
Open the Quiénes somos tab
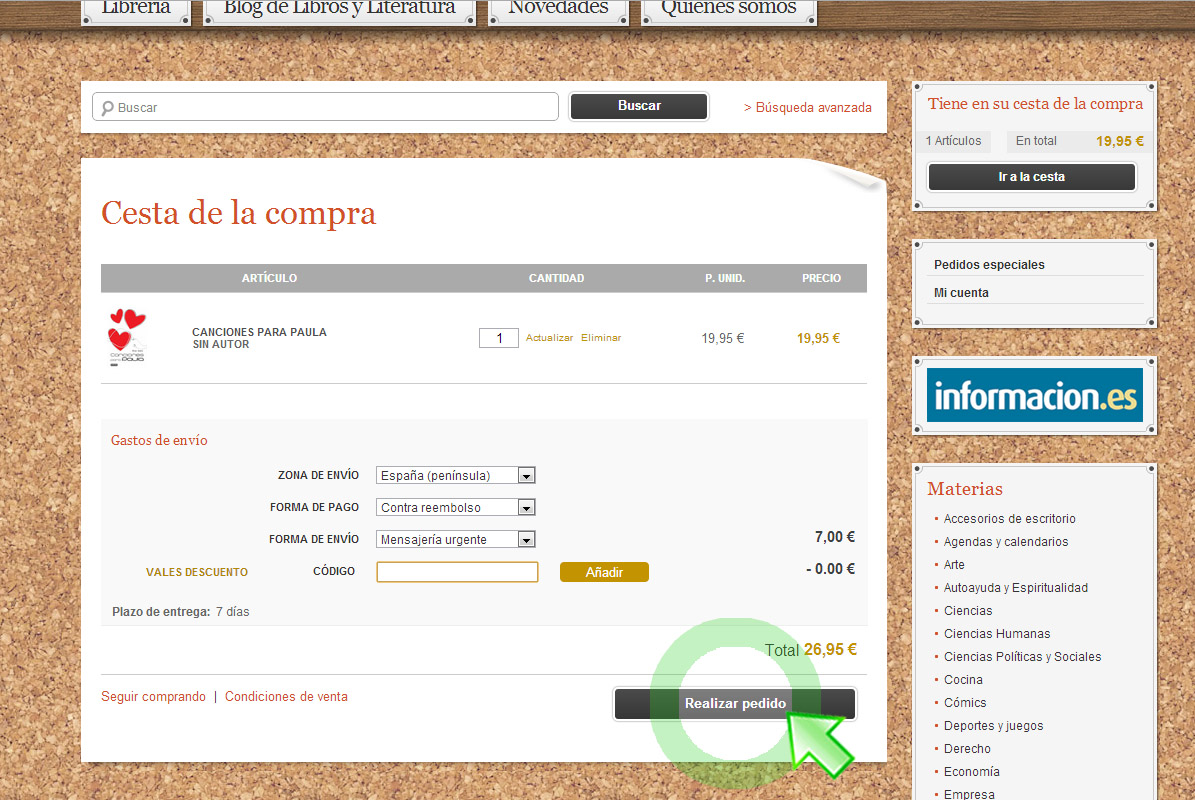point(728,9)
